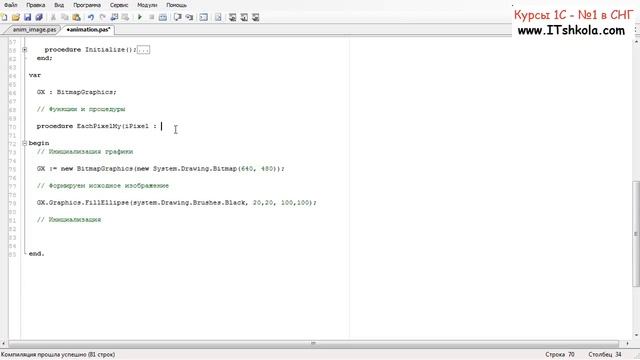Open the Вид menu
Screen dimensions: 640x360
pyautogui.click(x=59, y=5)
